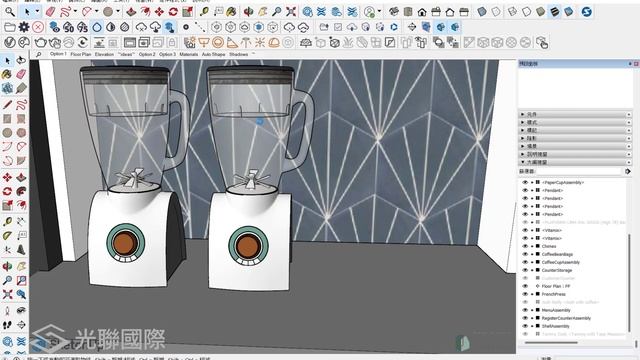Screen dimensions: 640x360
Task: Click the scene search magnifier beside Option 1
Action: (x=38, y=54)
